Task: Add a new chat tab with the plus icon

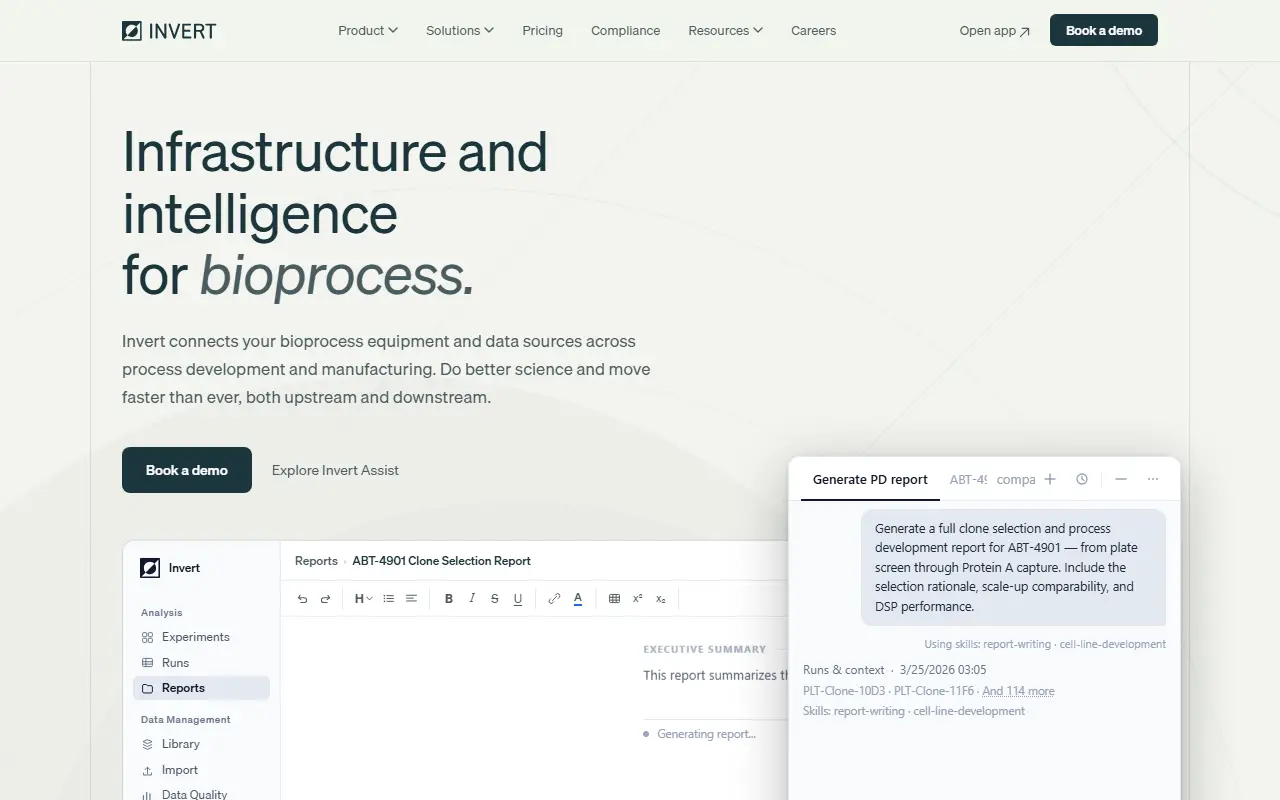Action: (1050, 480)
